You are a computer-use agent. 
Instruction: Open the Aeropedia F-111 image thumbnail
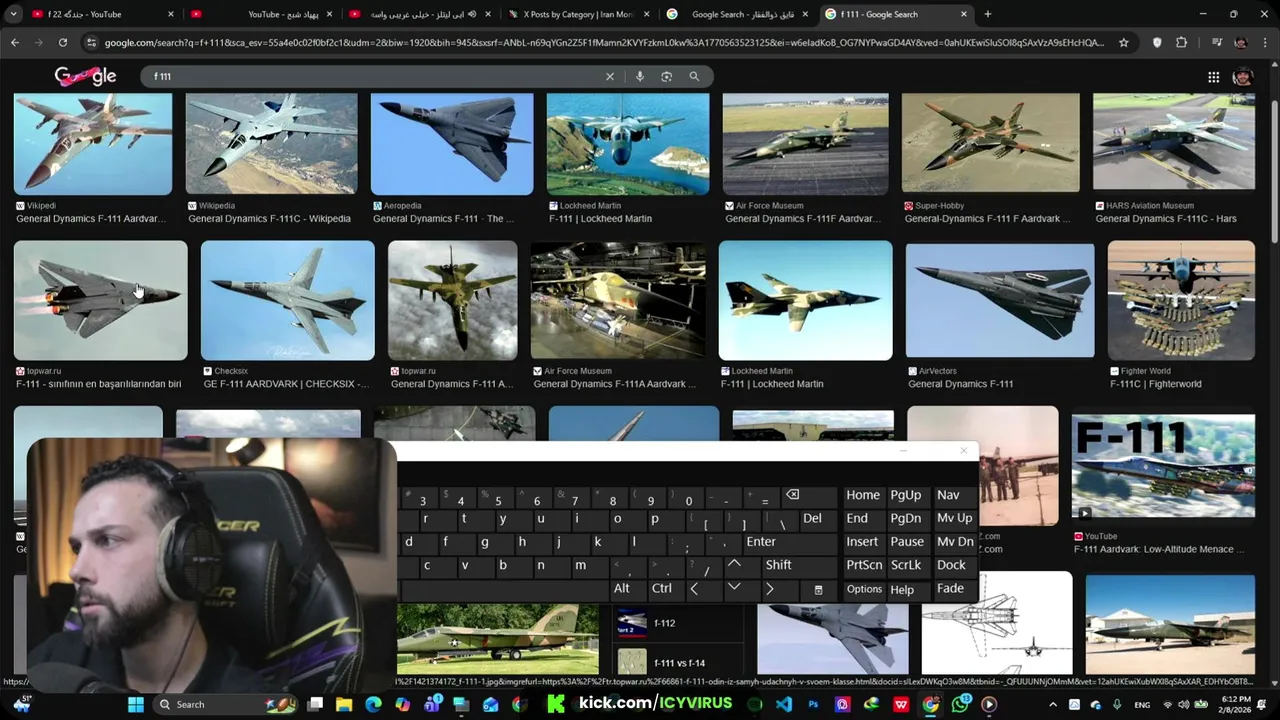(452, 144)
